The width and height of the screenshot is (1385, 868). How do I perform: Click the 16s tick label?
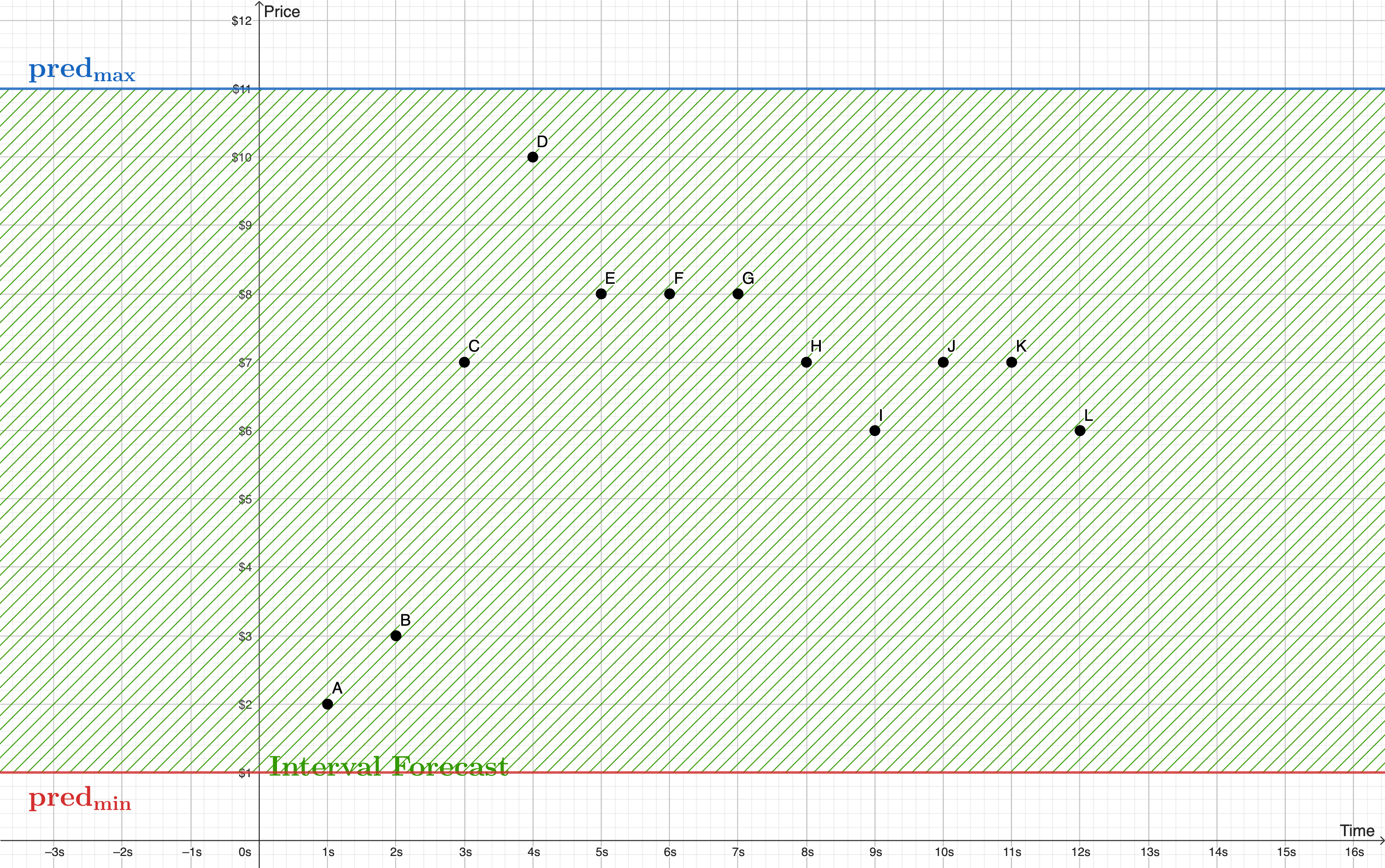[1354, 852]
